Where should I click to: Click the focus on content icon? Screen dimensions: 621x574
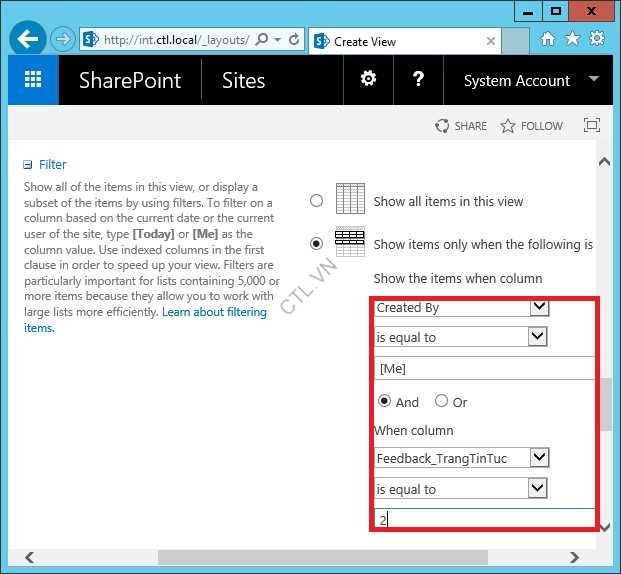[592, 126]
